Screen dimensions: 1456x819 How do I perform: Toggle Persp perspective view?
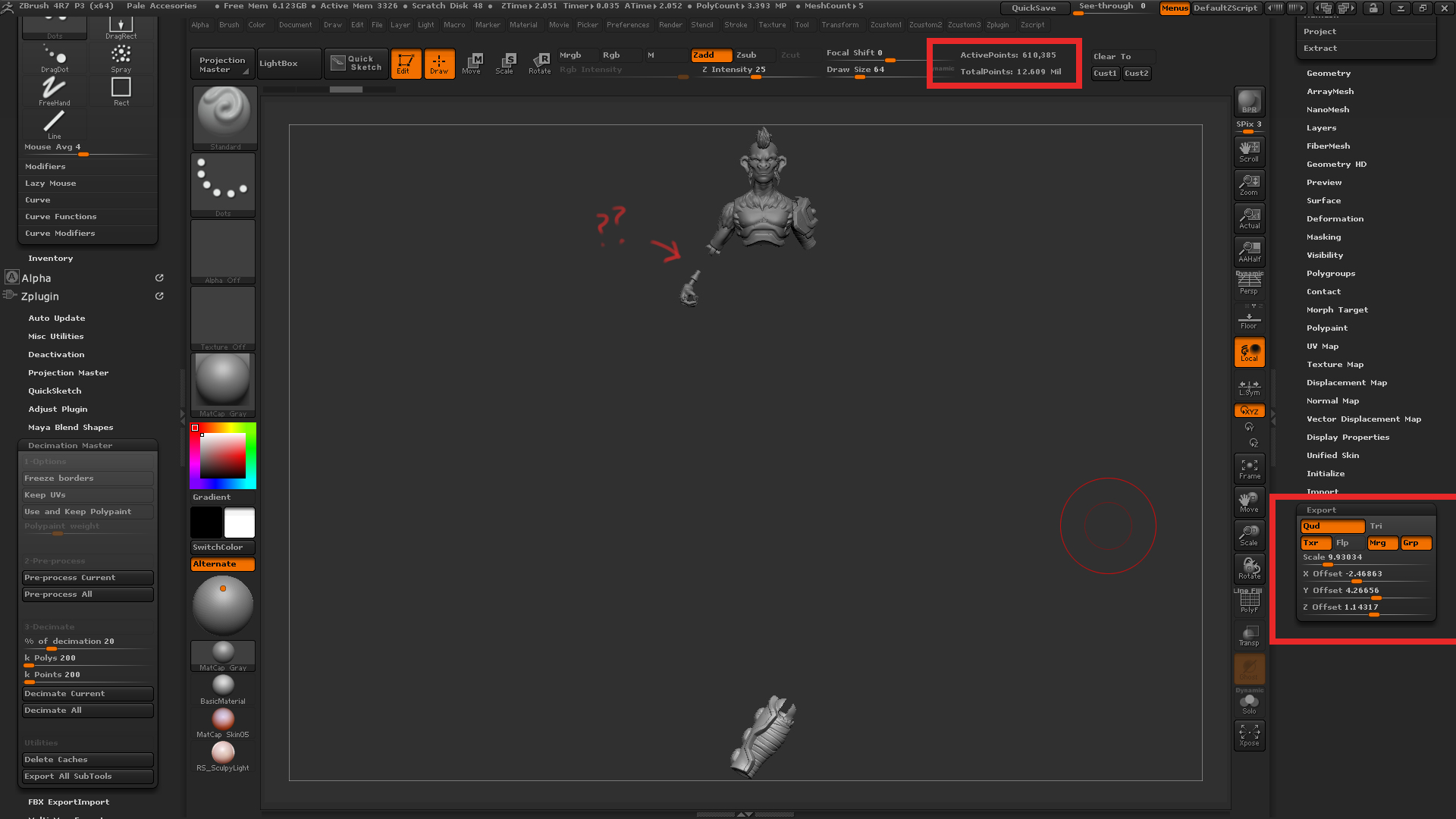tap(1249, 284)
